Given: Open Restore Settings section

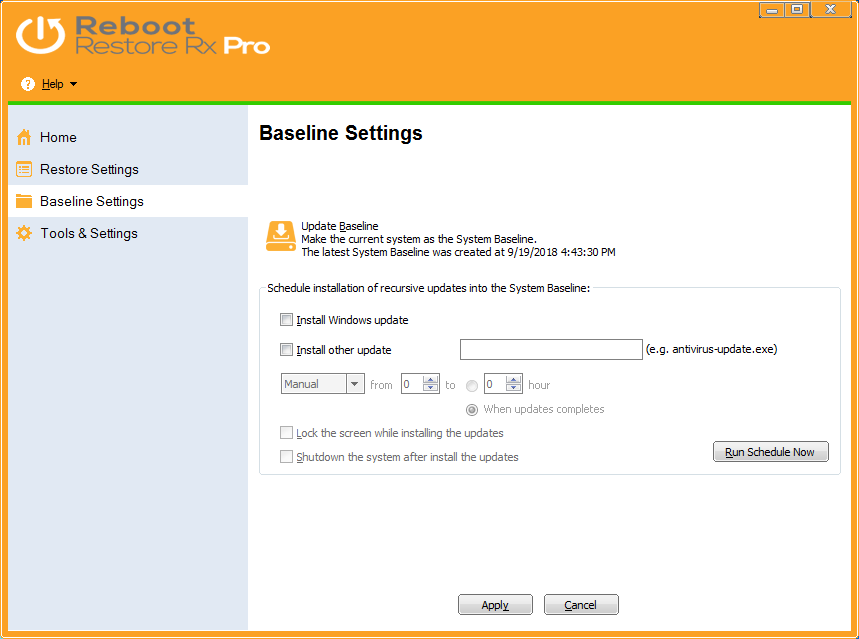Looking at the screenshot, I should 128,169.
